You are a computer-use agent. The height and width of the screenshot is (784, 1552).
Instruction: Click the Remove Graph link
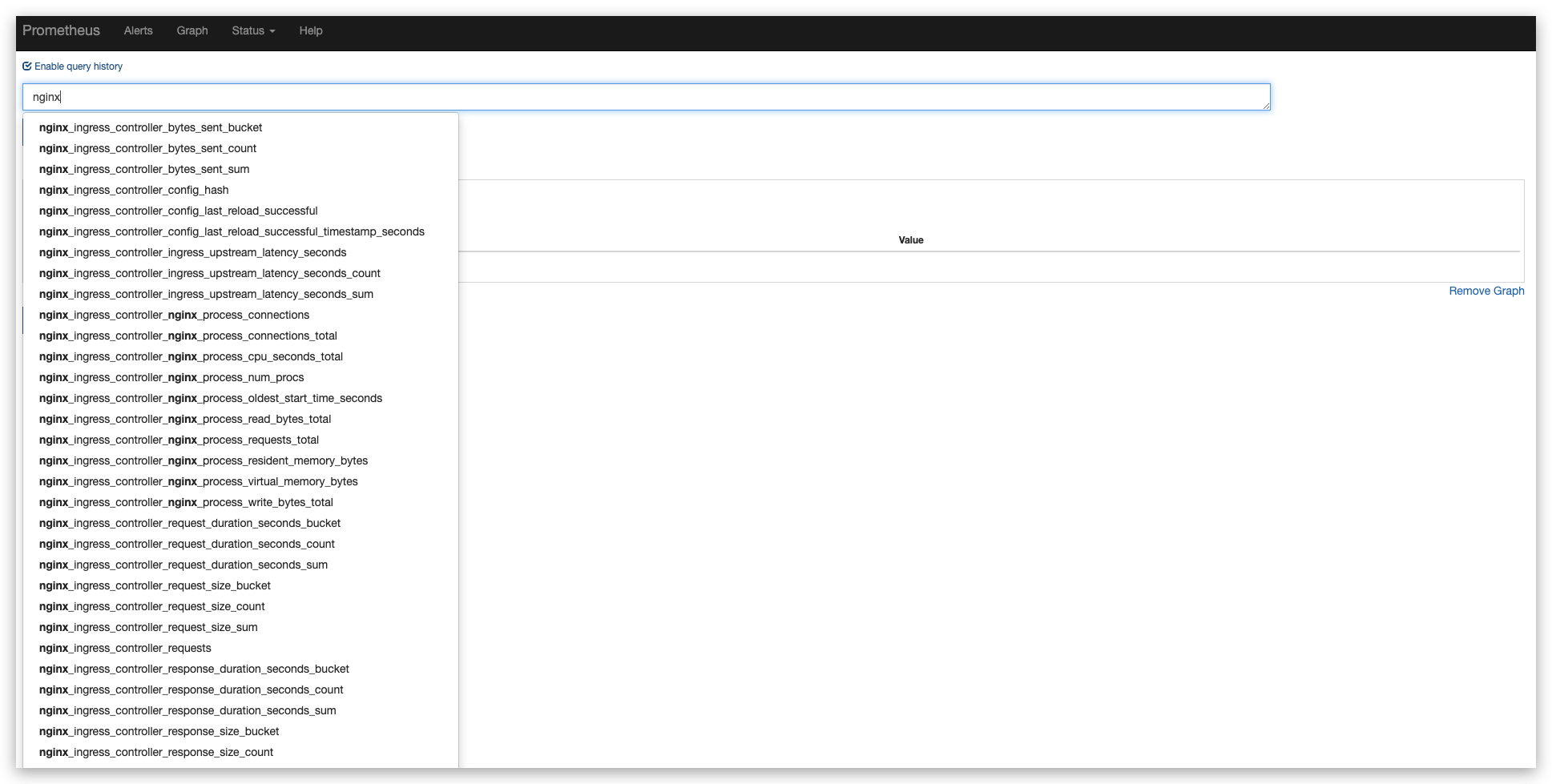(x=1486, y=291)
